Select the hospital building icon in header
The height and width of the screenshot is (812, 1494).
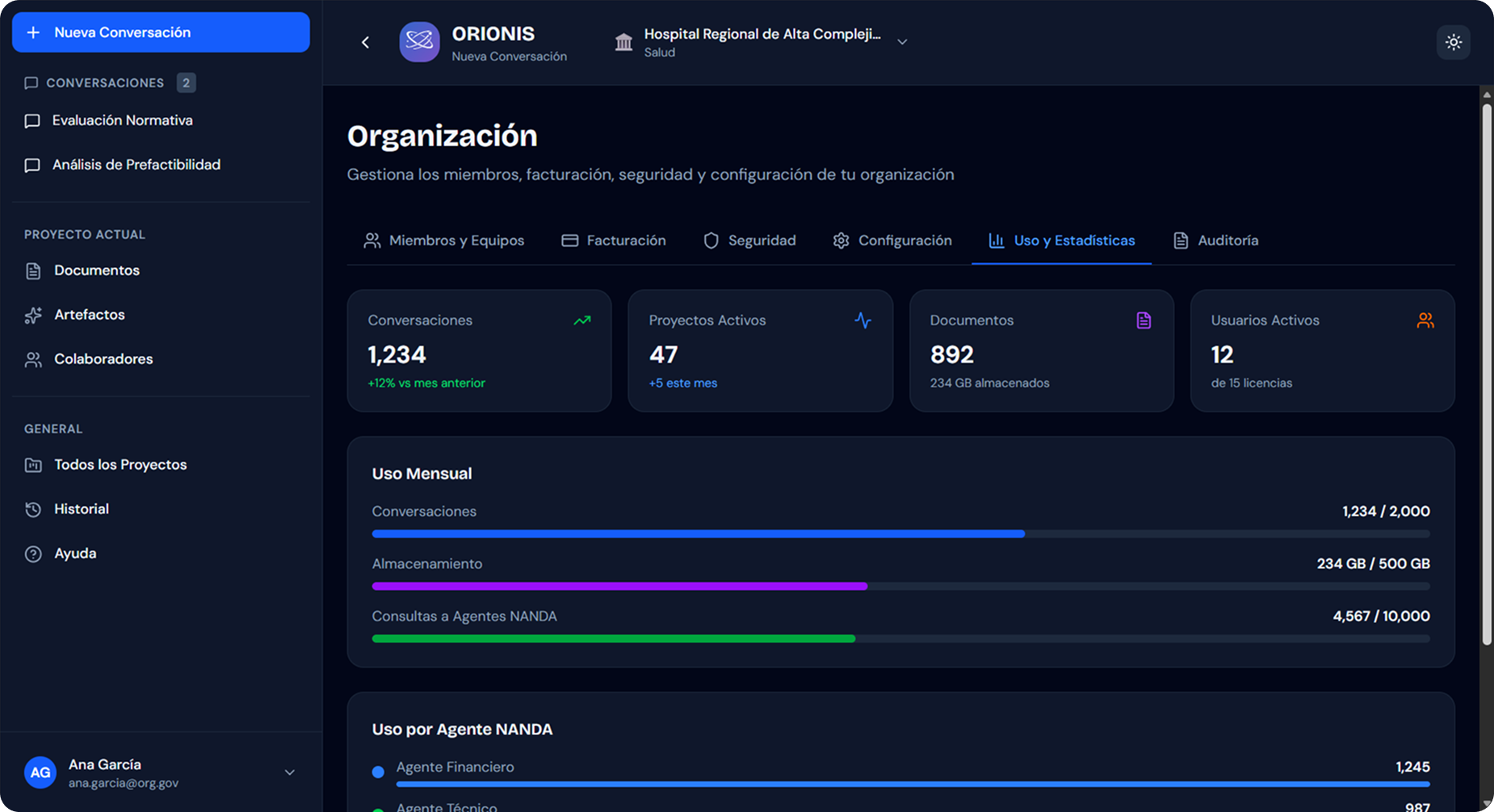click(623, 42)
